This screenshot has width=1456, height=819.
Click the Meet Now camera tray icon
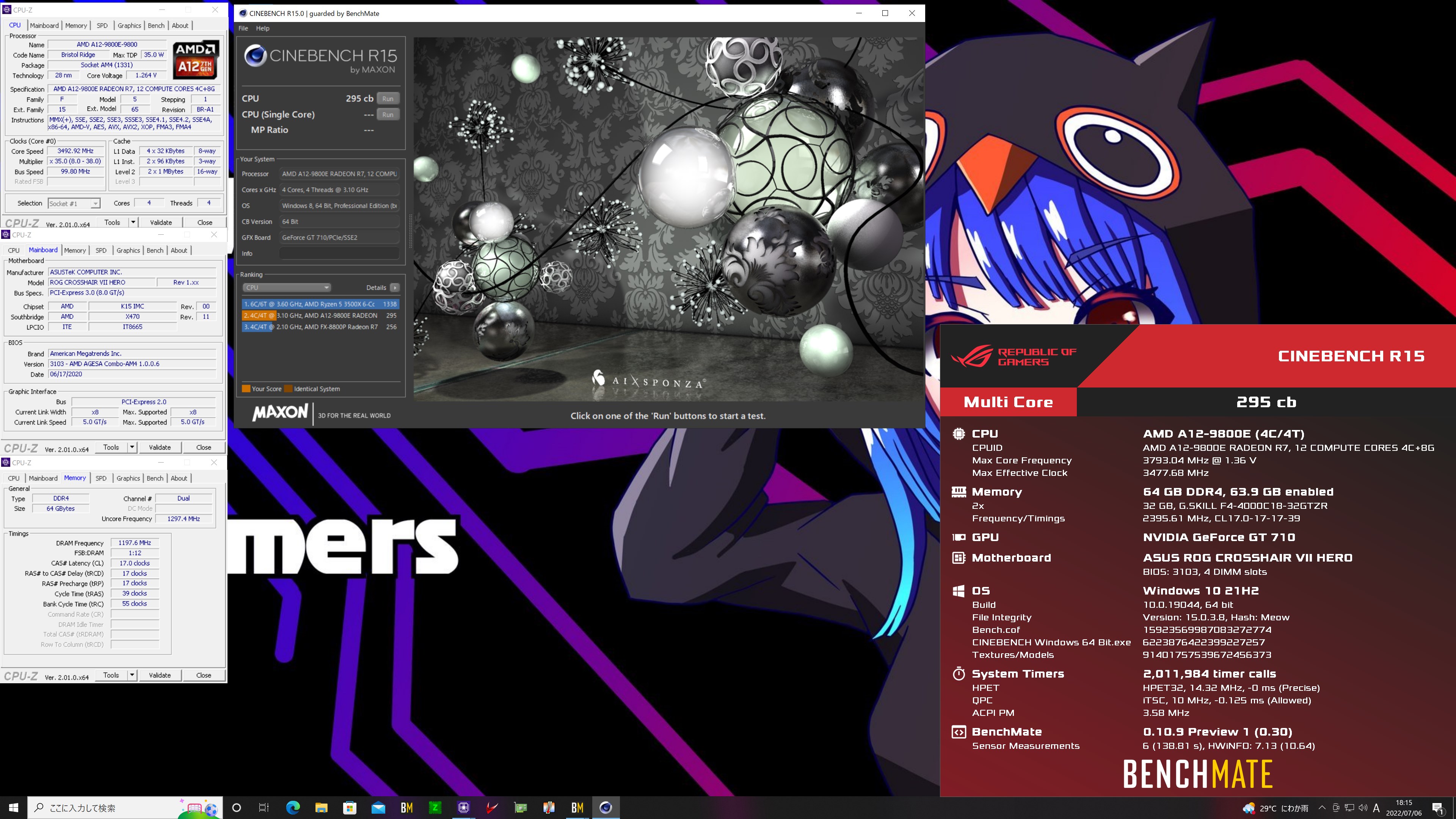click(1335, 808)
